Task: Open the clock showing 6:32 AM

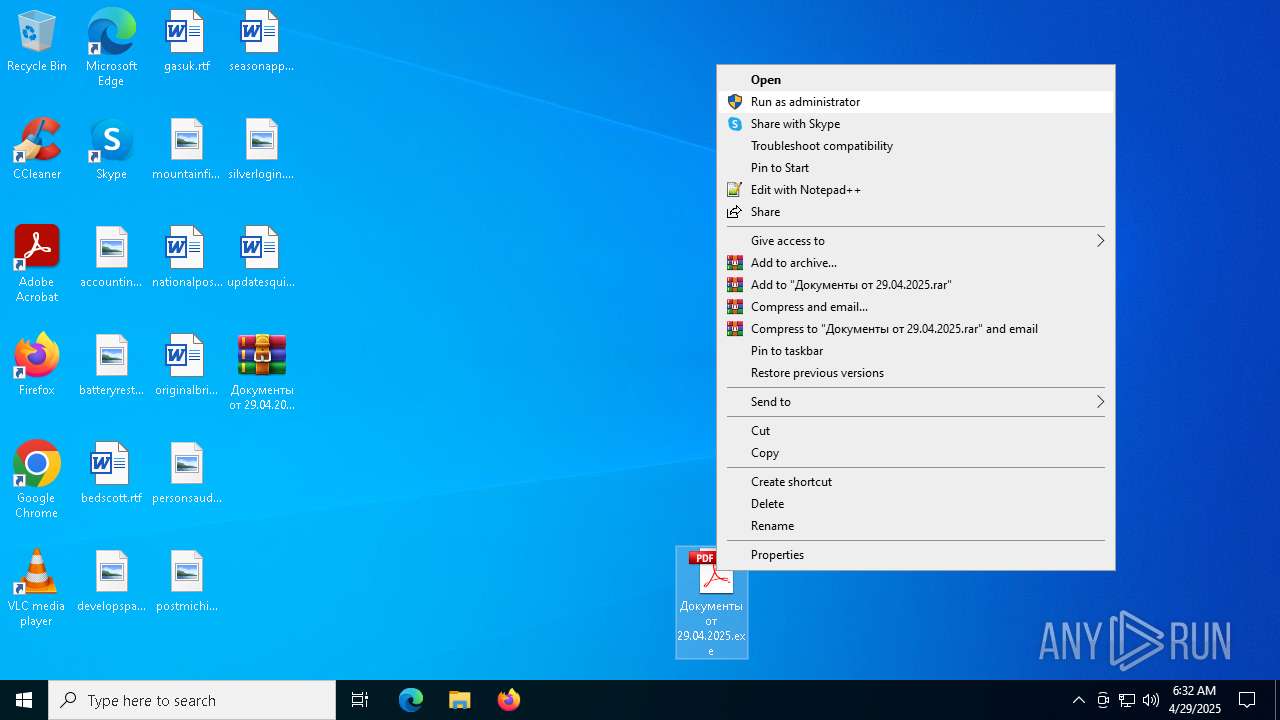Action: pyautogui.click(x=1195, y=700)
